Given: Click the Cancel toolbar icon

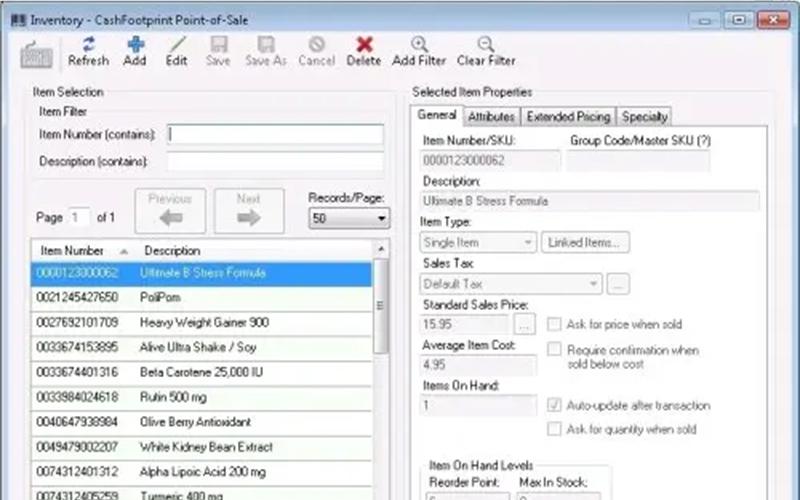Looking at the screenshot, I should tap(316, 52).
